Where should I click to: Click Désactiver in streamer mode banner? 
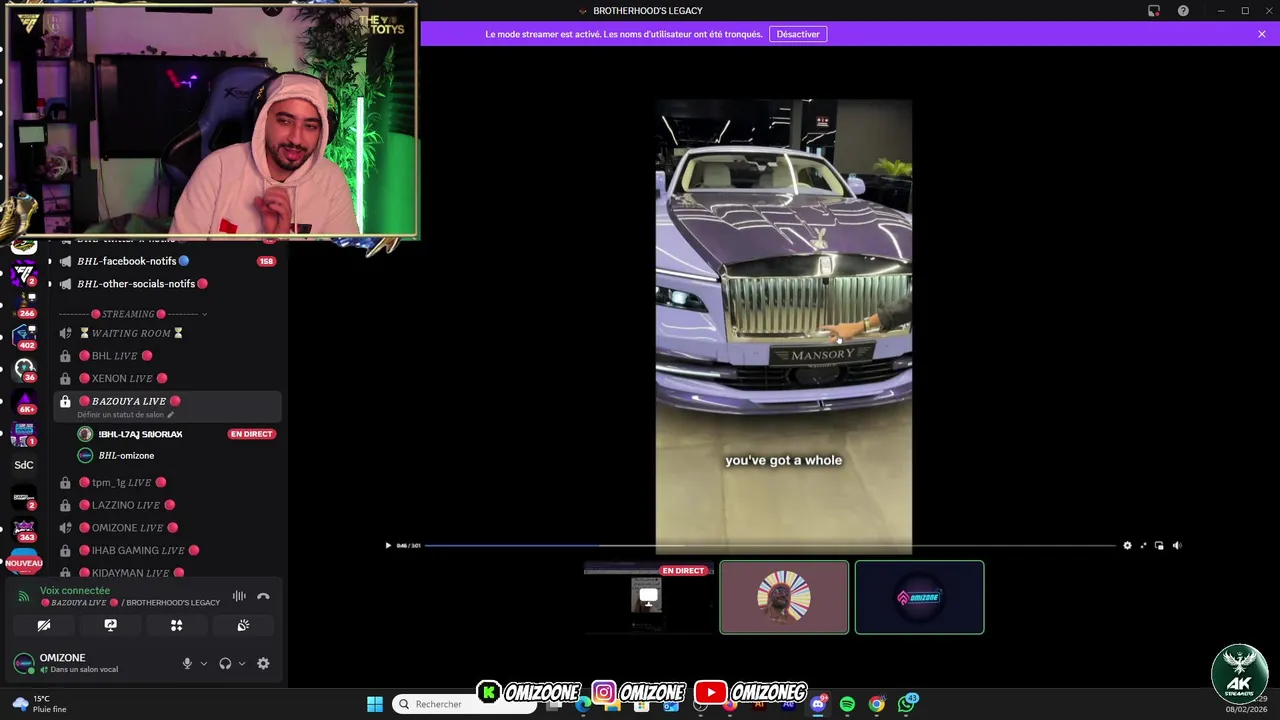click(x=798, y=34)
